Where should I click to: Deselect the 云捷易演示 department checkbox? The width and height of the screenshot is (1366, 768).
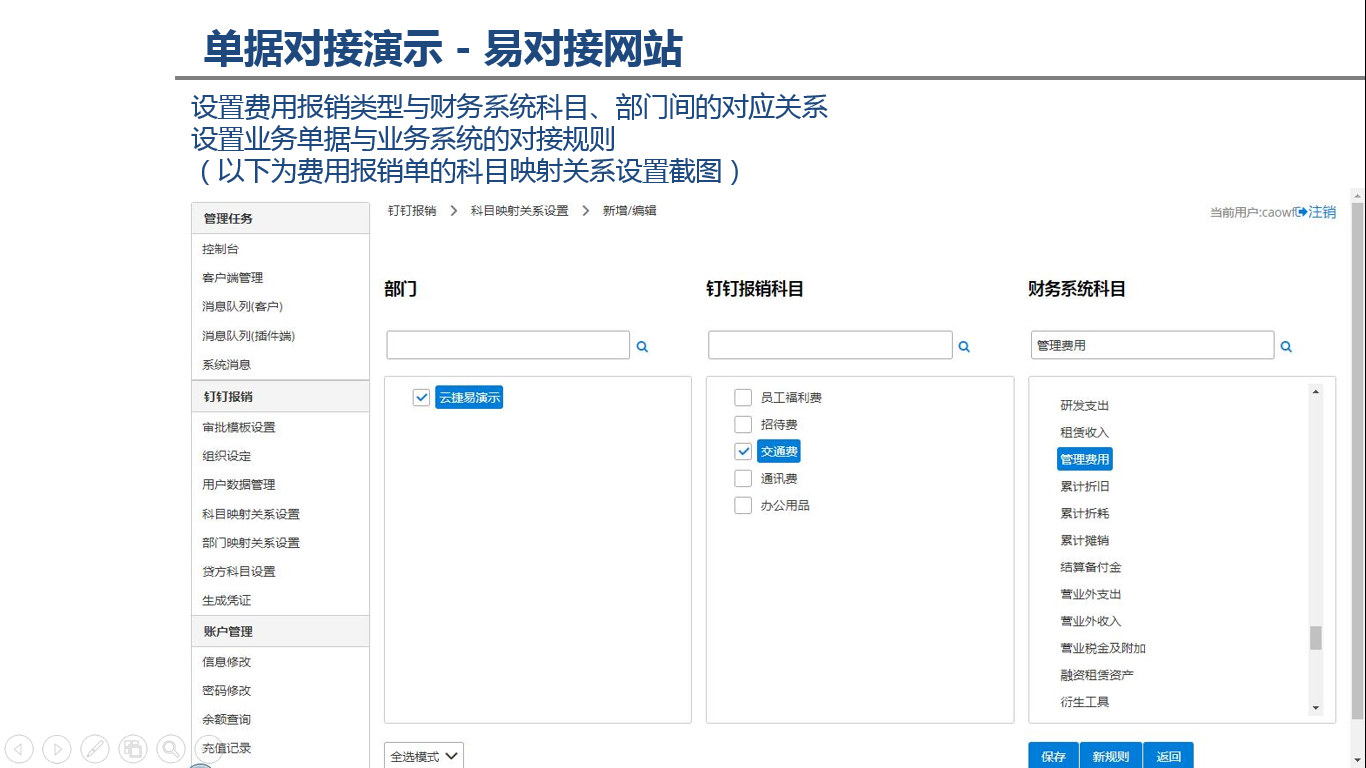421,397
